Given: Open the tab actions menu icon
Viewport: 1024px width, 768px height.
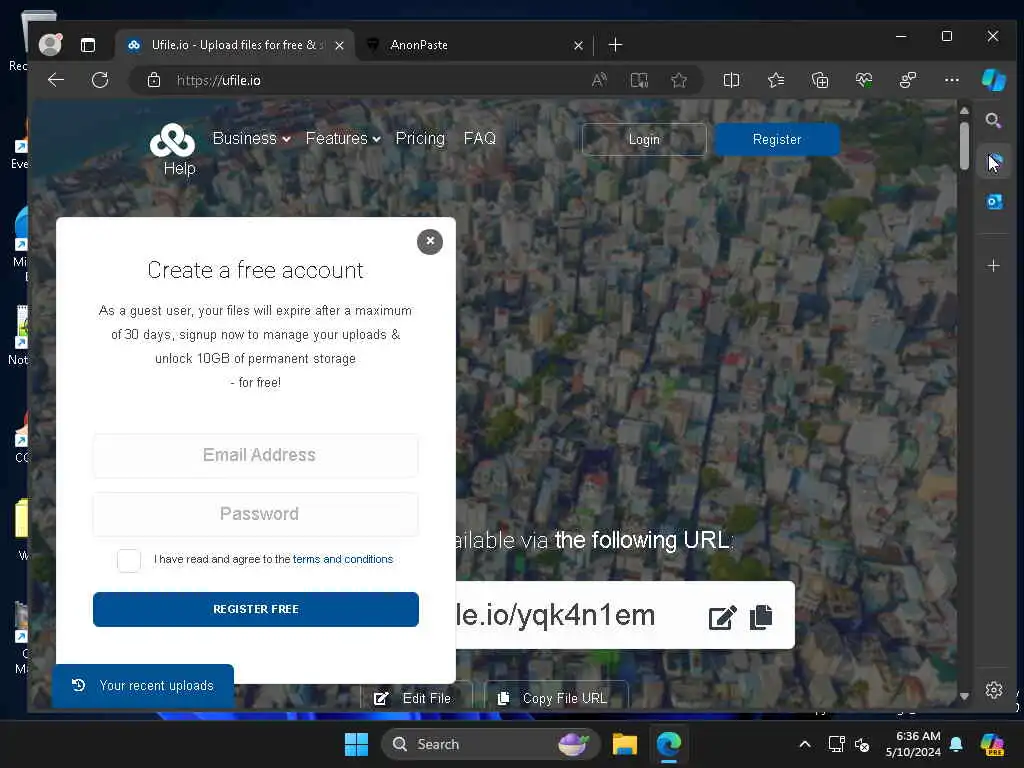Looking at the screenshot, I should pos(88,45).
